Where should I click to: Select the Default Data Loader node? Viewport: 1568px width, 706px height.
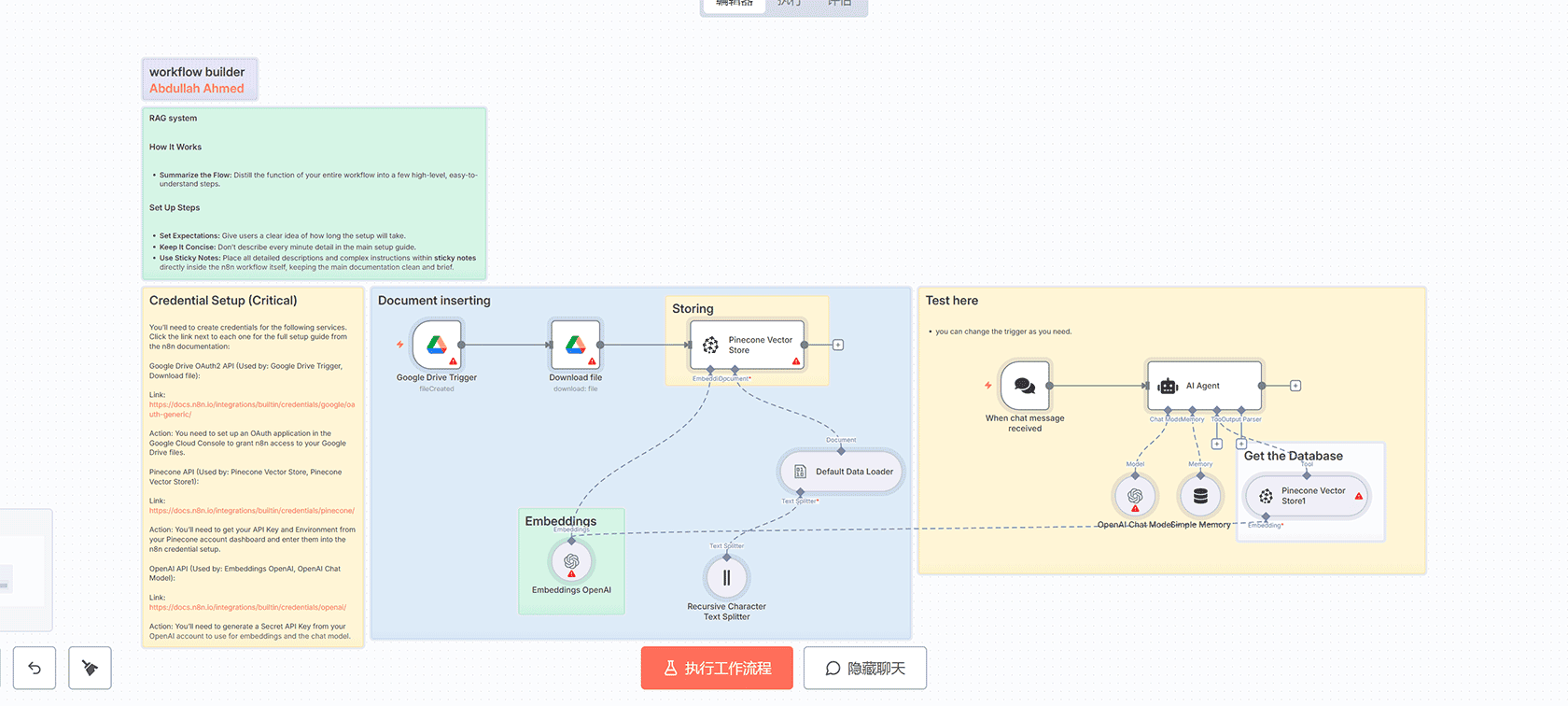[x=840, y=472]
